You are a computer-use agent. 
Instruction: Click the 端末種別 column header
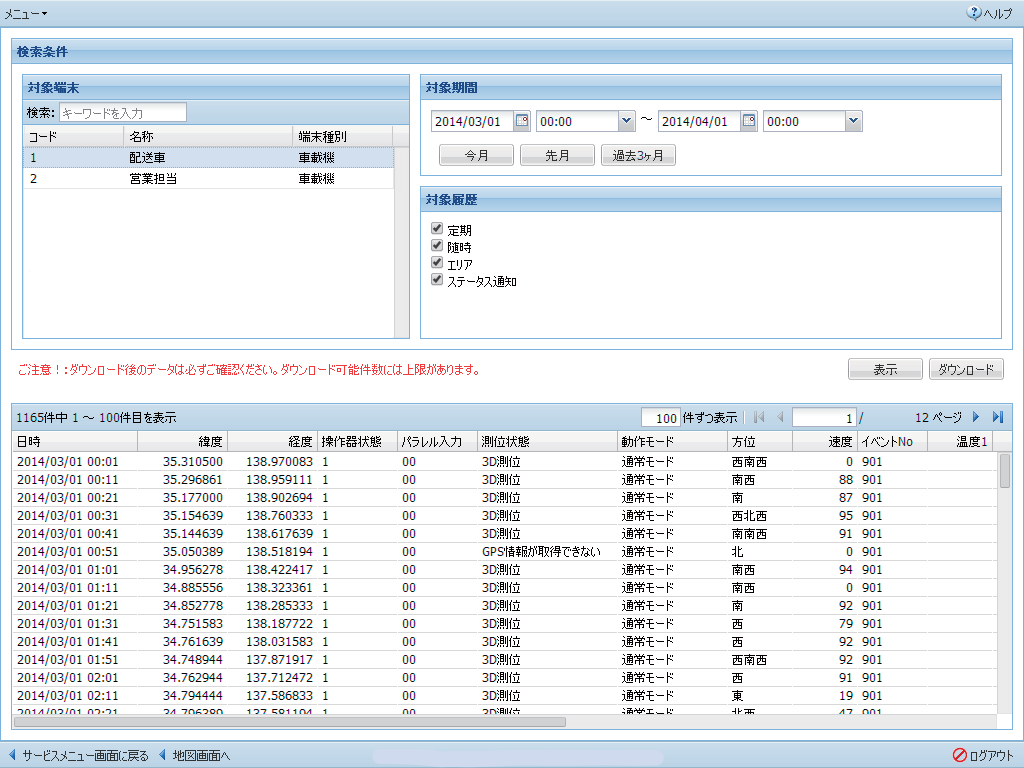342,136
